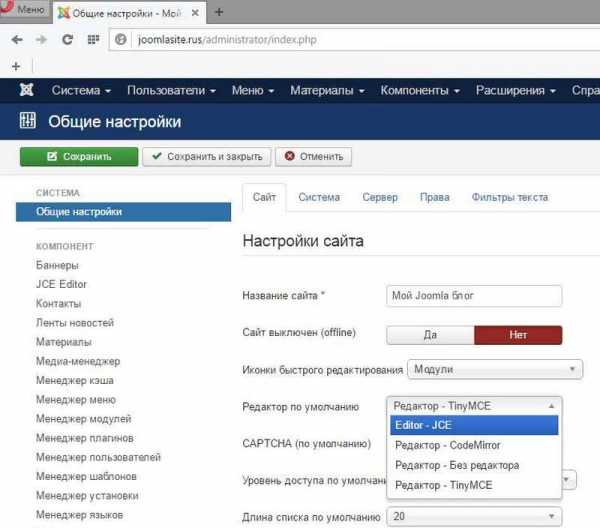Viewport: 600px width, 528px height.
Task: Open Менеджер языков sidebar link
Action: pos(80,515)
